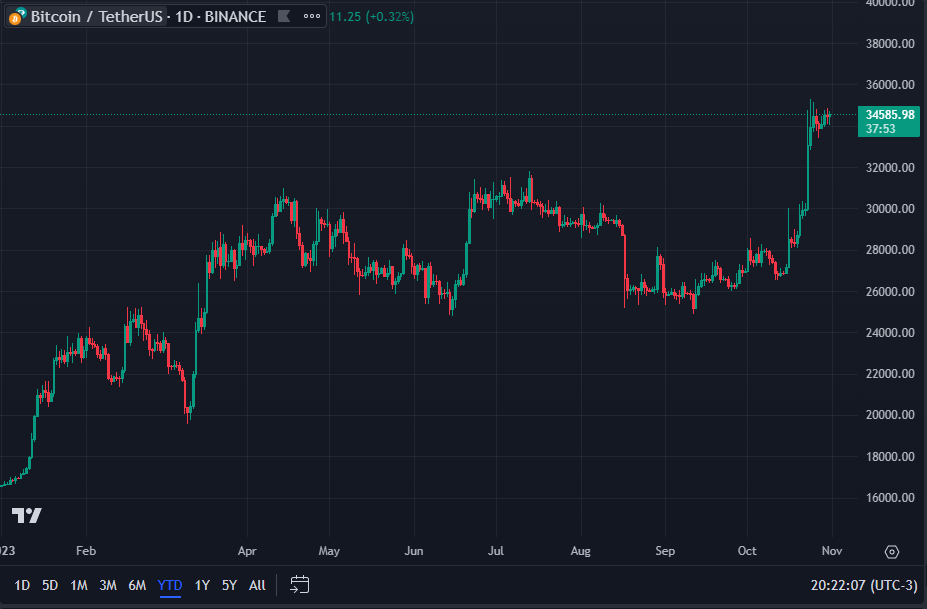Click the 1D interval text in legend
Screen dimensions: 927x609
coord(184,17)
